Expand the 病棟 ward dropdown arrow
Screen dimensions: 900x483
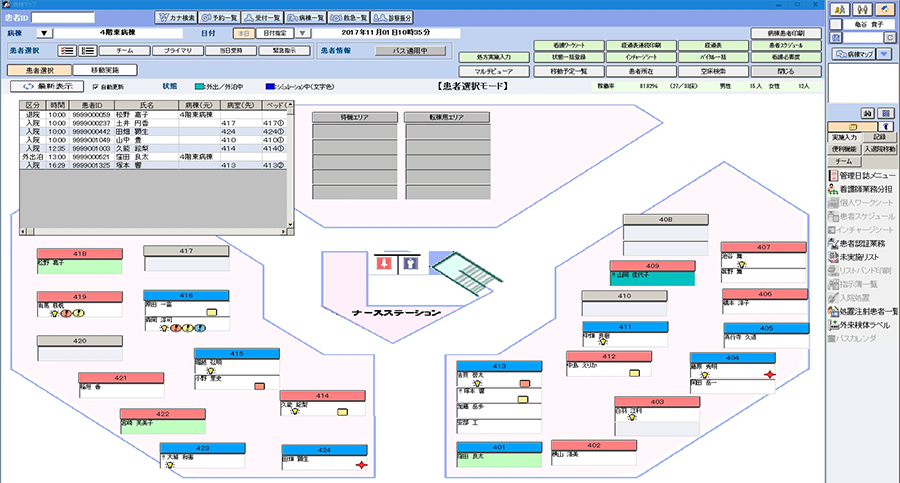click(43, 33)
